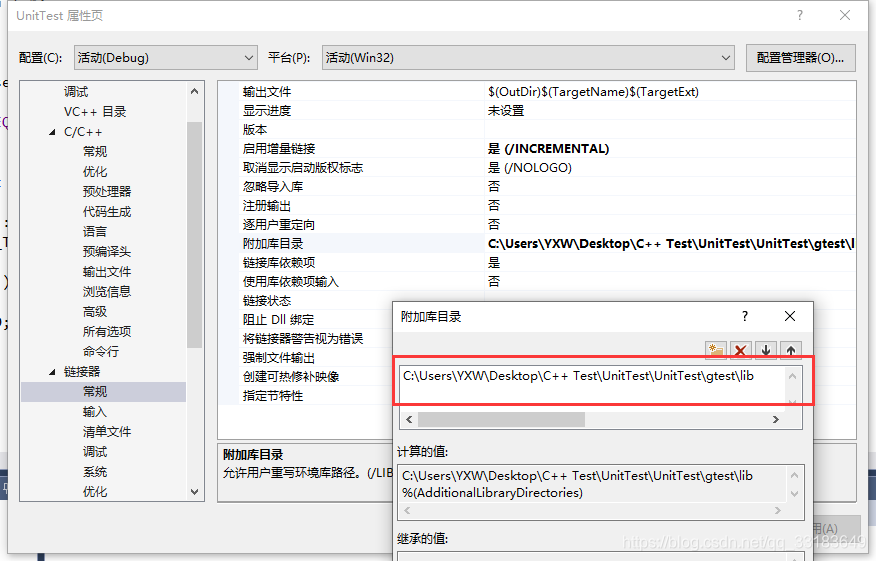Select 预处理器 tree item

tap(107, 192)
